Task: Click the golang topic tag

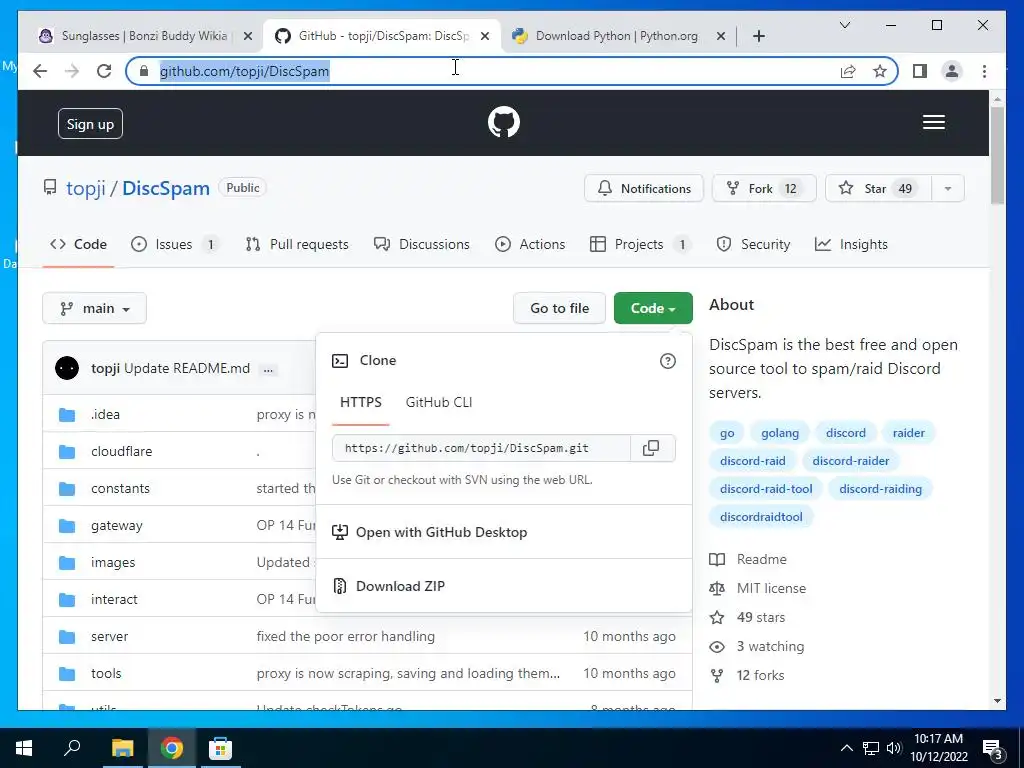Action: click(x=780, y=433)
